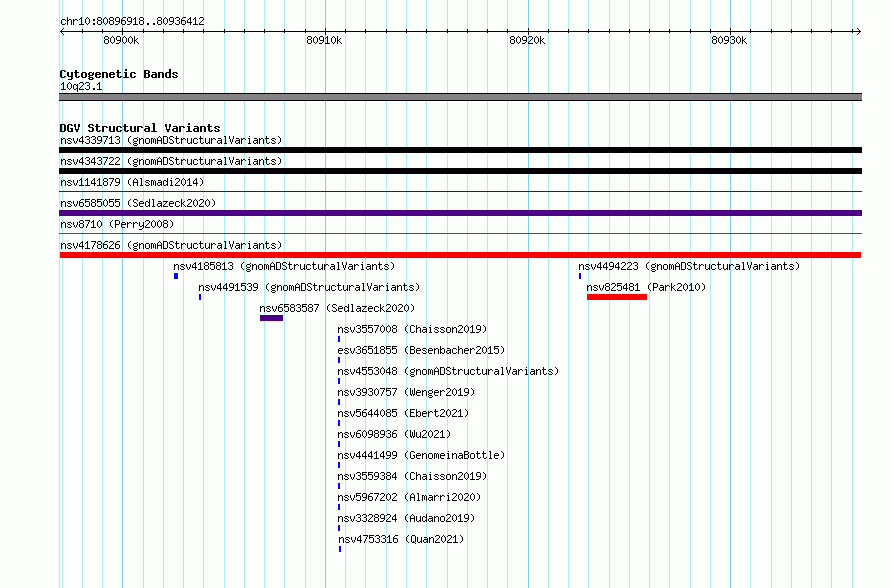Screen dimensions: 890x588
Task: Click the 80920k ruler label
Action: [x=527, y=40]
